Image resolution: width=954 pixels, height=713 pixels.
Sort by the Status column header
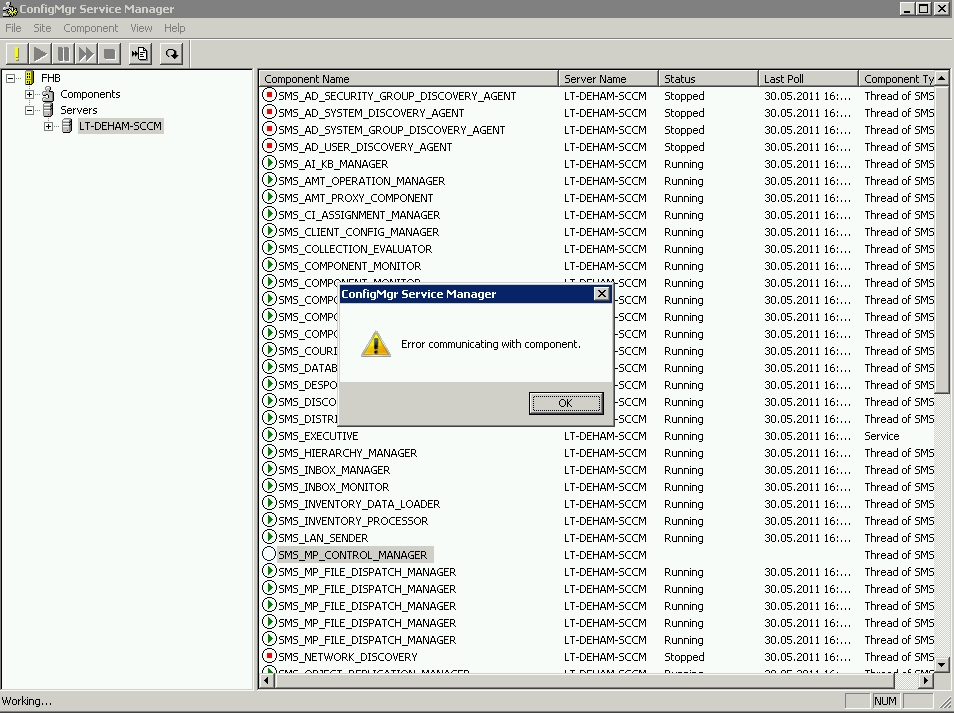[x=709, y=78]
